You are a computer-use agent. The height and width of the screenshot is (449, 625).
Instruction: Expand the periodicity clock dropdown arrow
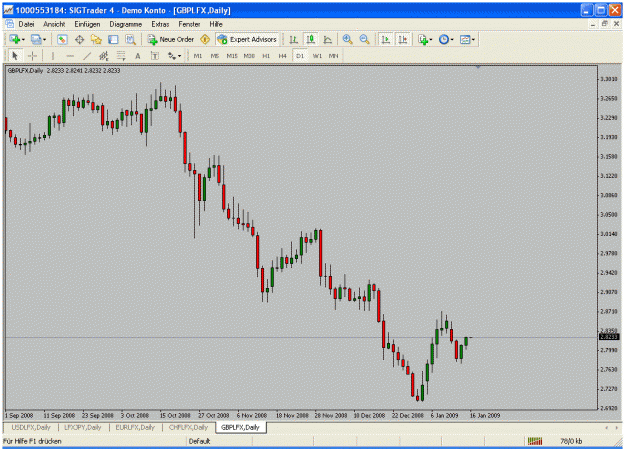click(452, 39)
